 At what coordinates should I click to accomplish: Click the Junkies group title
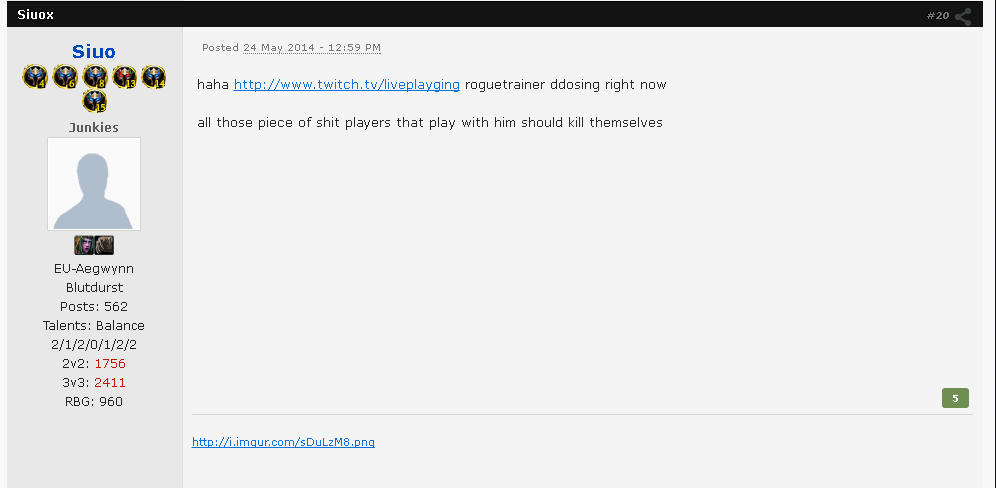pos(93,127)
